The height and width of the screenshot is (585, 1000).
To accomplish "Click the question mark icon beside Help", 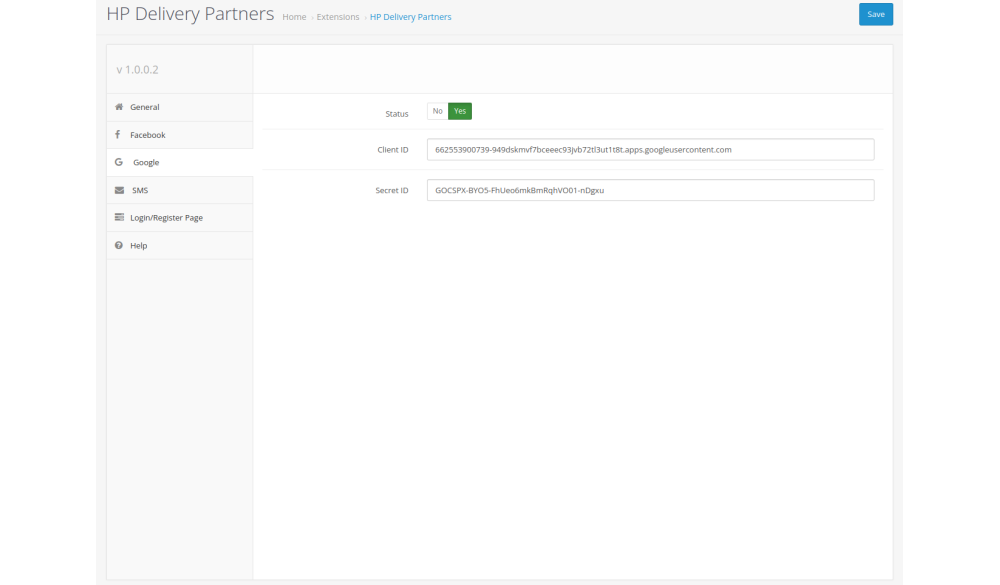I will point(119,246).
